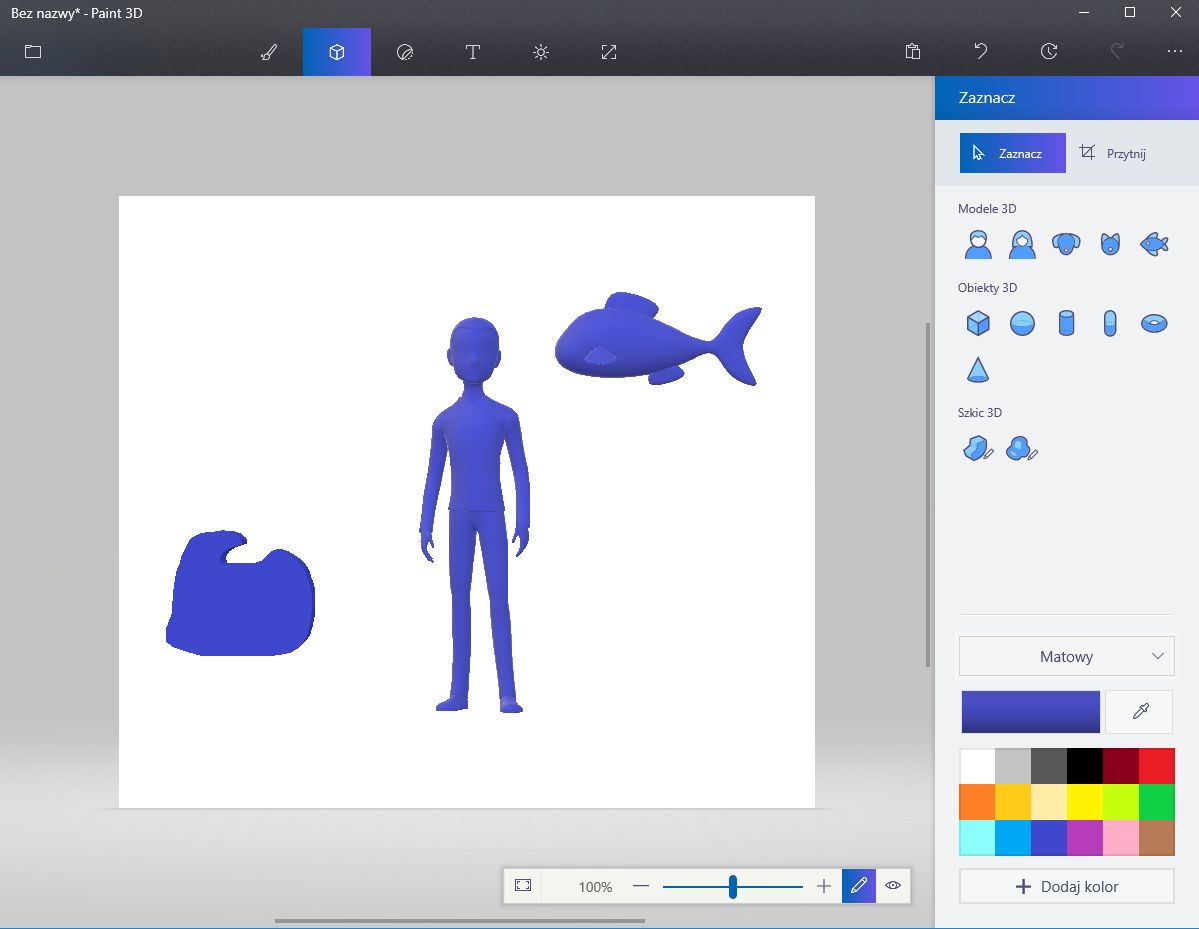The height and width of the screenshot is (929, 1199).
Task: Select the Brushes tool in top toolbar
Action: [268, 52]
